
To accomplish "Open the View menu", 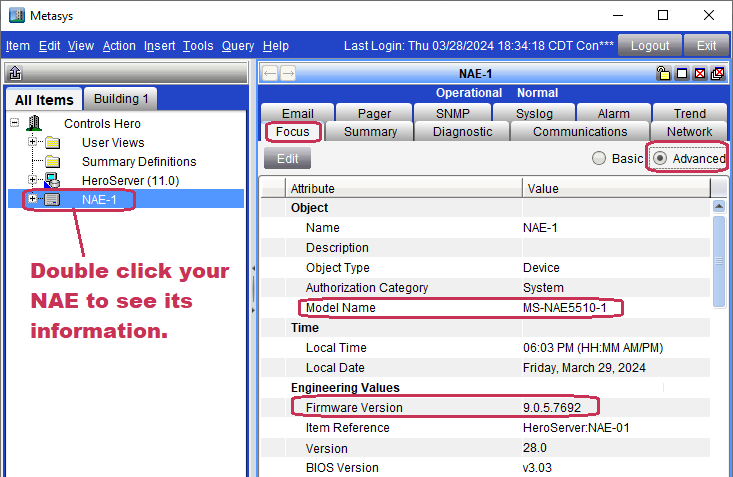I will click(x=81, y=46).
